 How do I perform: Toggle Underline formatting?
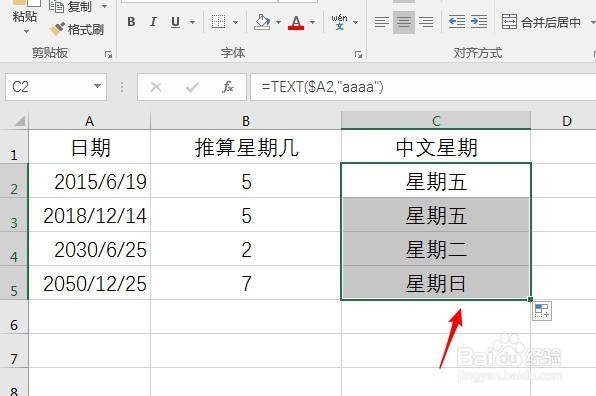pos(175,22)
